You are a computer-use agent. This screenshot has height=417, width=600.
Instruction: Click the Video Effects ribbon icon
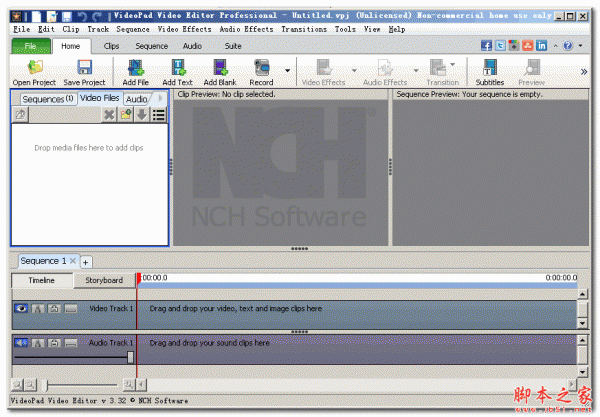[324, 67]
